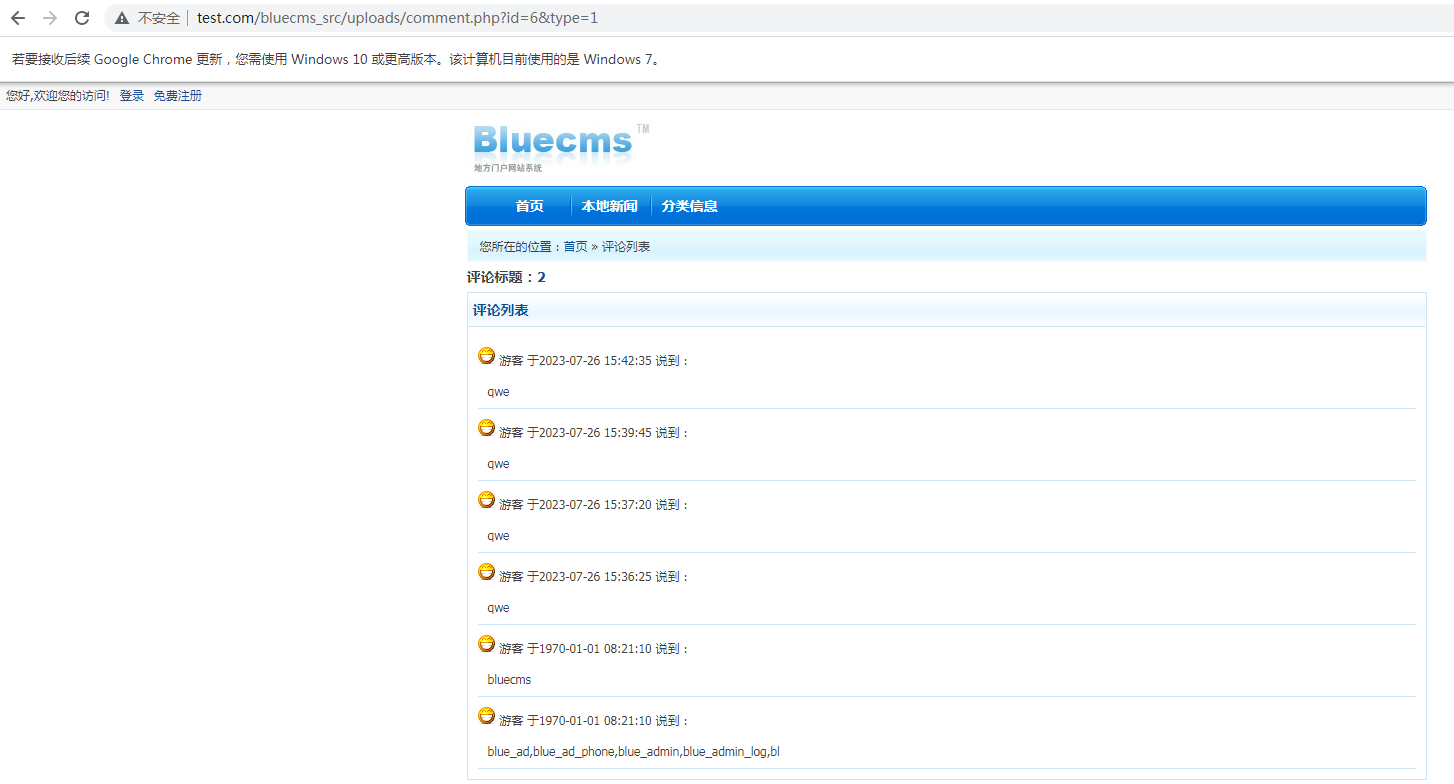Click the 不安全 site security label
Viewport: 1454px width, 784px height.
point(158,18)
